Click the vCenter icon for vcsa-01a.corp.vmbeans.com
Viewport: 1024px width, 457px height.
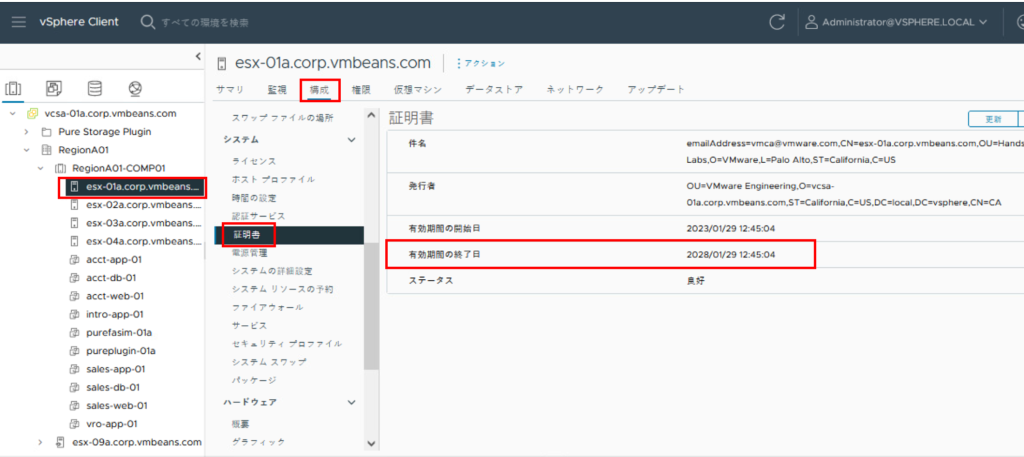(x=32, y=114)
